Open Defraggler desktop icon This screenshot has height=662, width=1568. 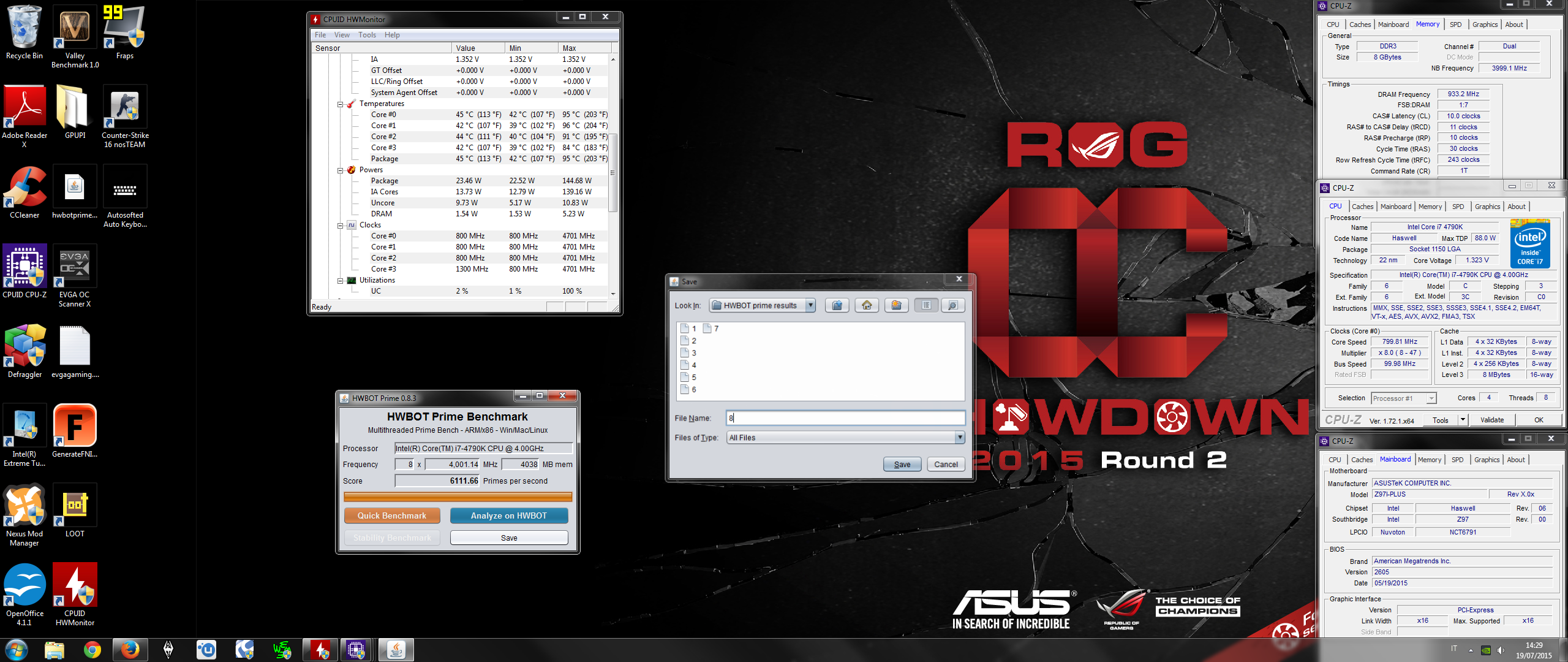tap(24, 352)
